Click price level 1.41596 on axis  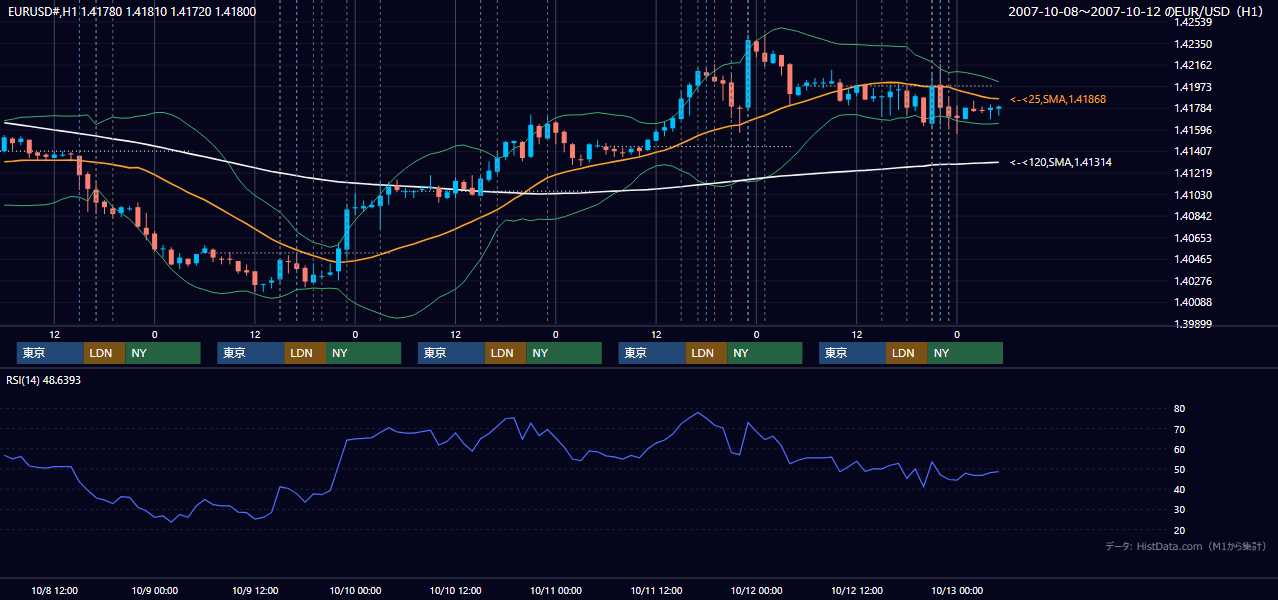pos(1193,130)
